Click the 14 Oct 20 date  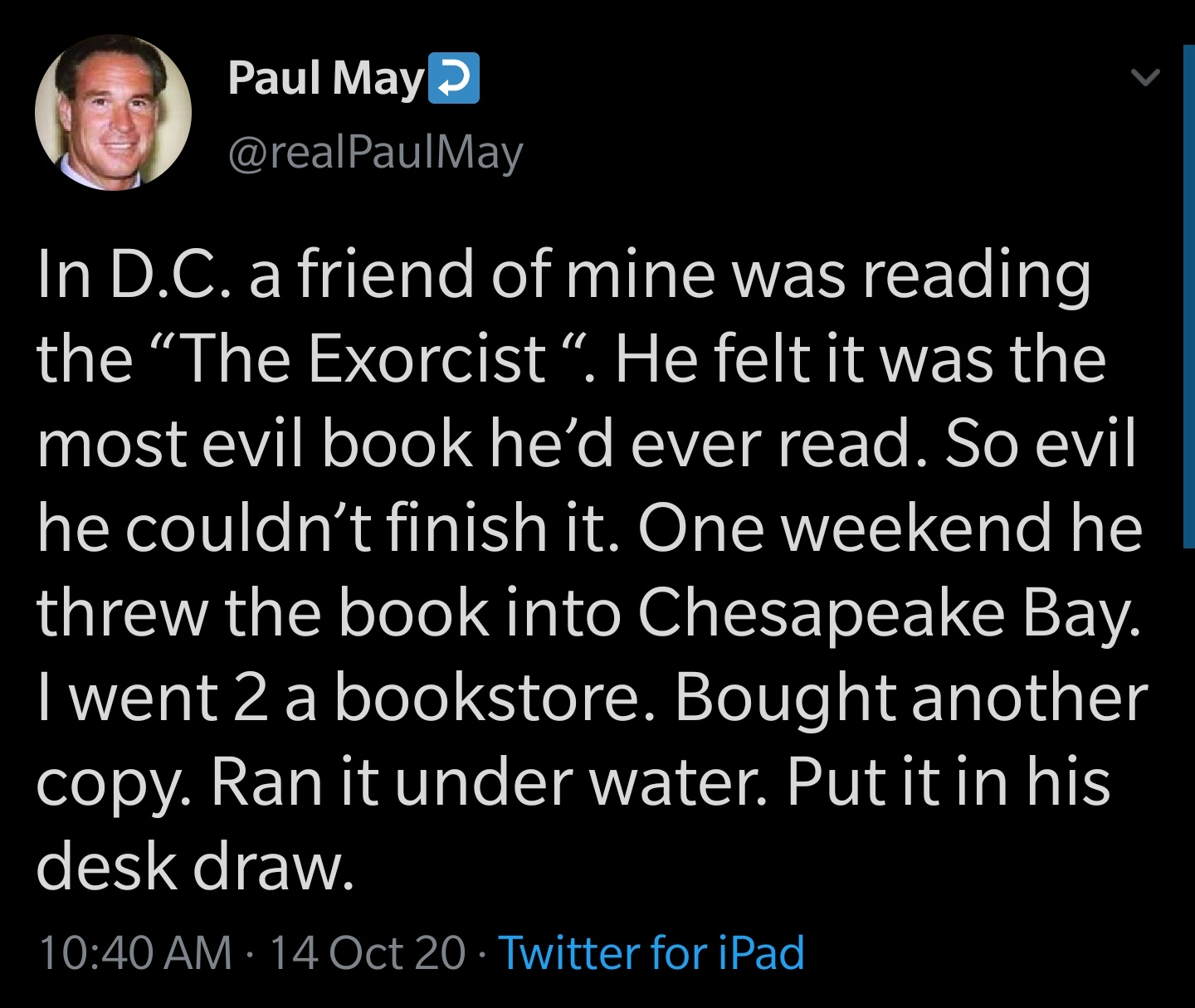pos(368,952)
